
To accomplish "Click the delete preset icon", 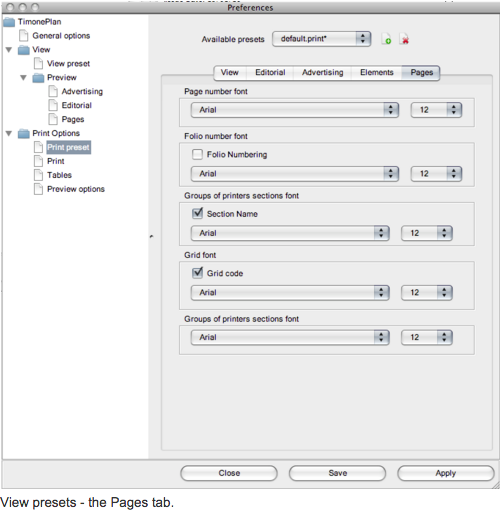I will [404, 39].
